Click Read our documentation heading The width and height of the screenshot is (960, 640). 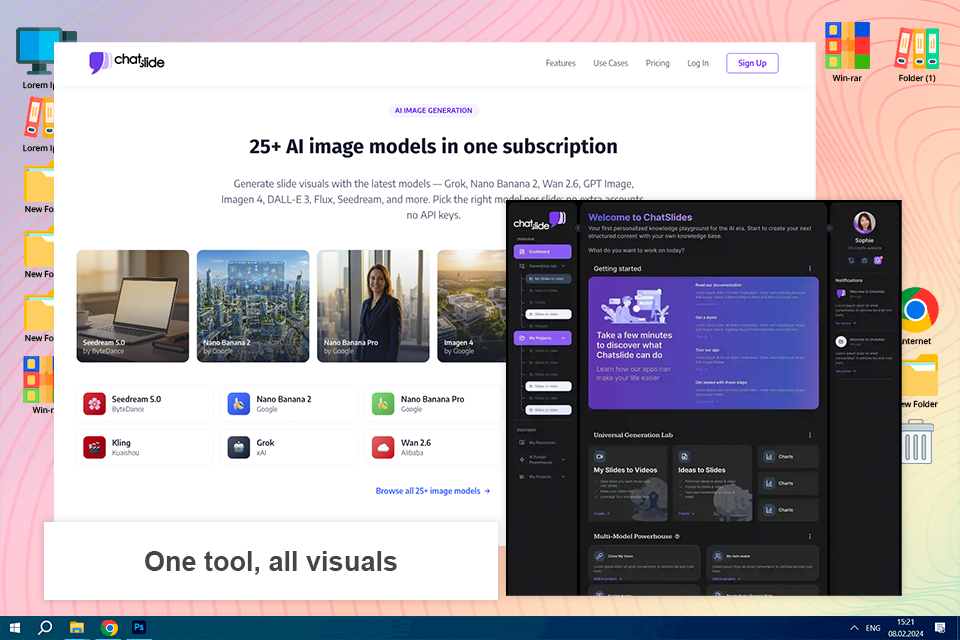coord(718,285)
